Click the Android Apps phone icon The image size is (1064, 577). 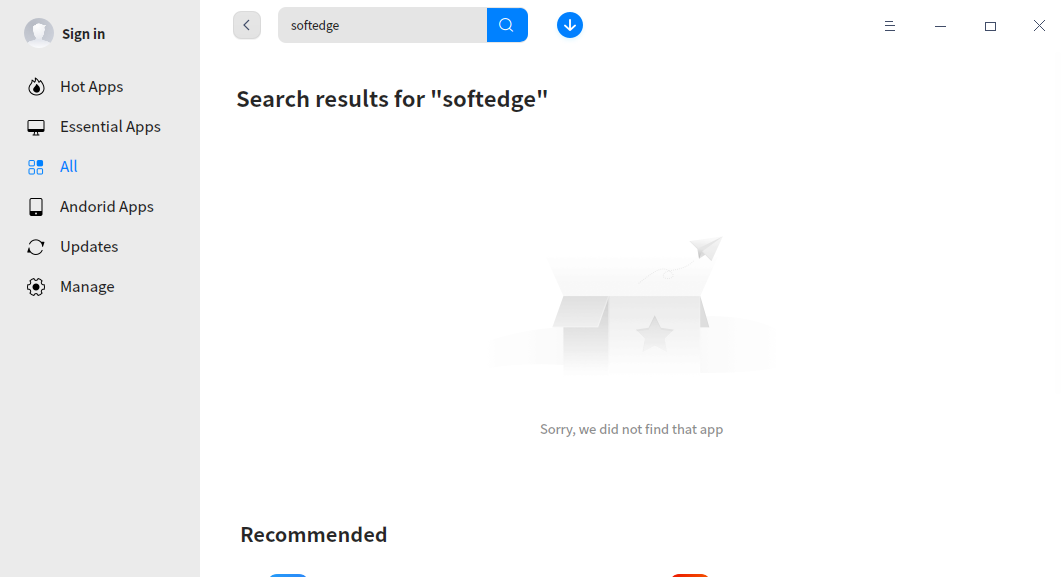pyautogui.click(x=36, y=206)
